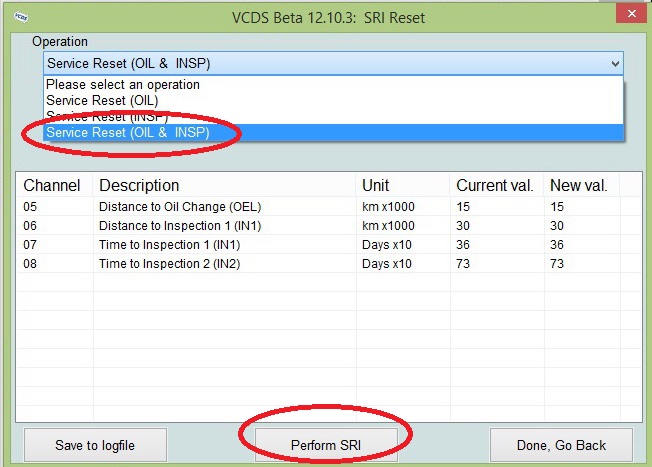Select channel 07 row cell
652x467 pixels.
(30, 245)
